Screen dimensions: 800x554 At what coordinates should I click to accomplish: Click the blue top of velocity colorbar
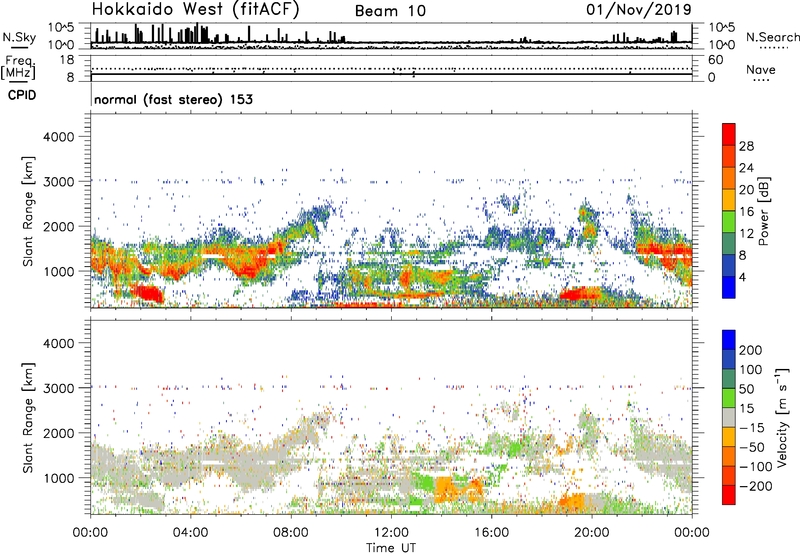(729, 340)
